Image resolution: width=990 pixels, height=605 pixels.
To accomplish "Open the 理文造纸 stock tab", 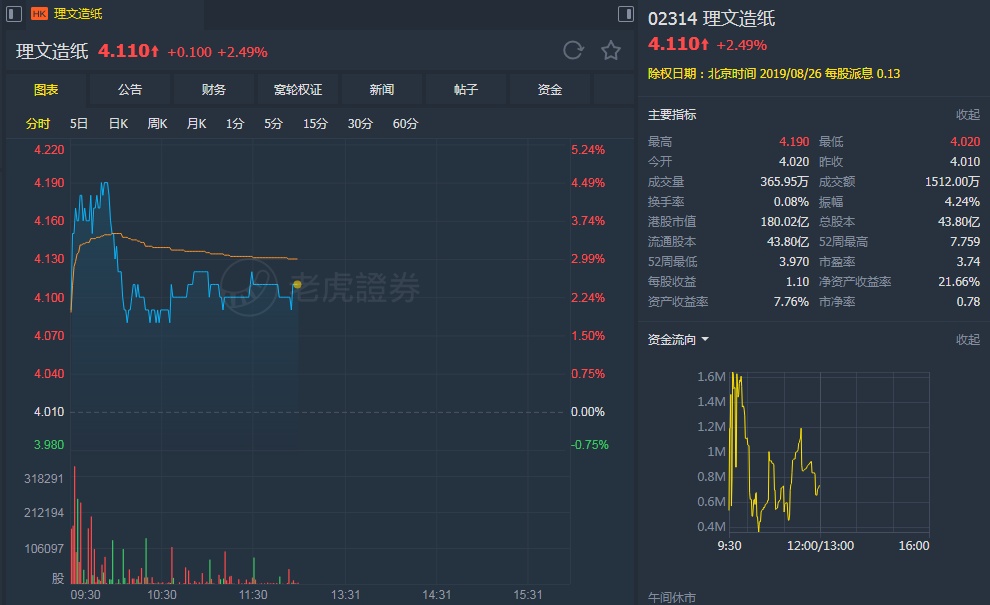I will pyautogui.click(x=78, y=14).
